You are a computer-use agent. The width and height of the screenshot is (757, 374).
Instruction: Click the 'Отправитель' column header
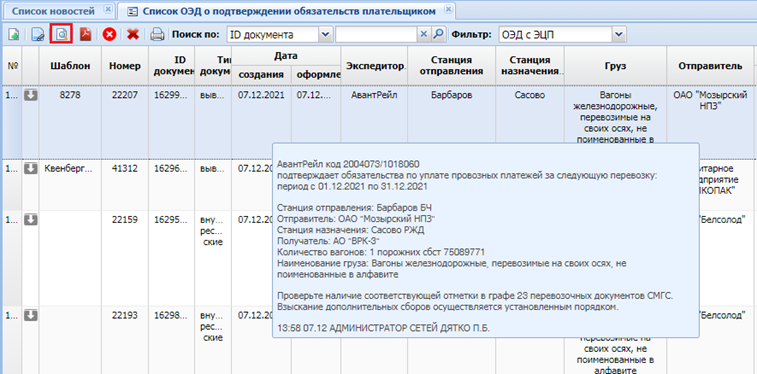pyautogui.click(x=710, y=66)
